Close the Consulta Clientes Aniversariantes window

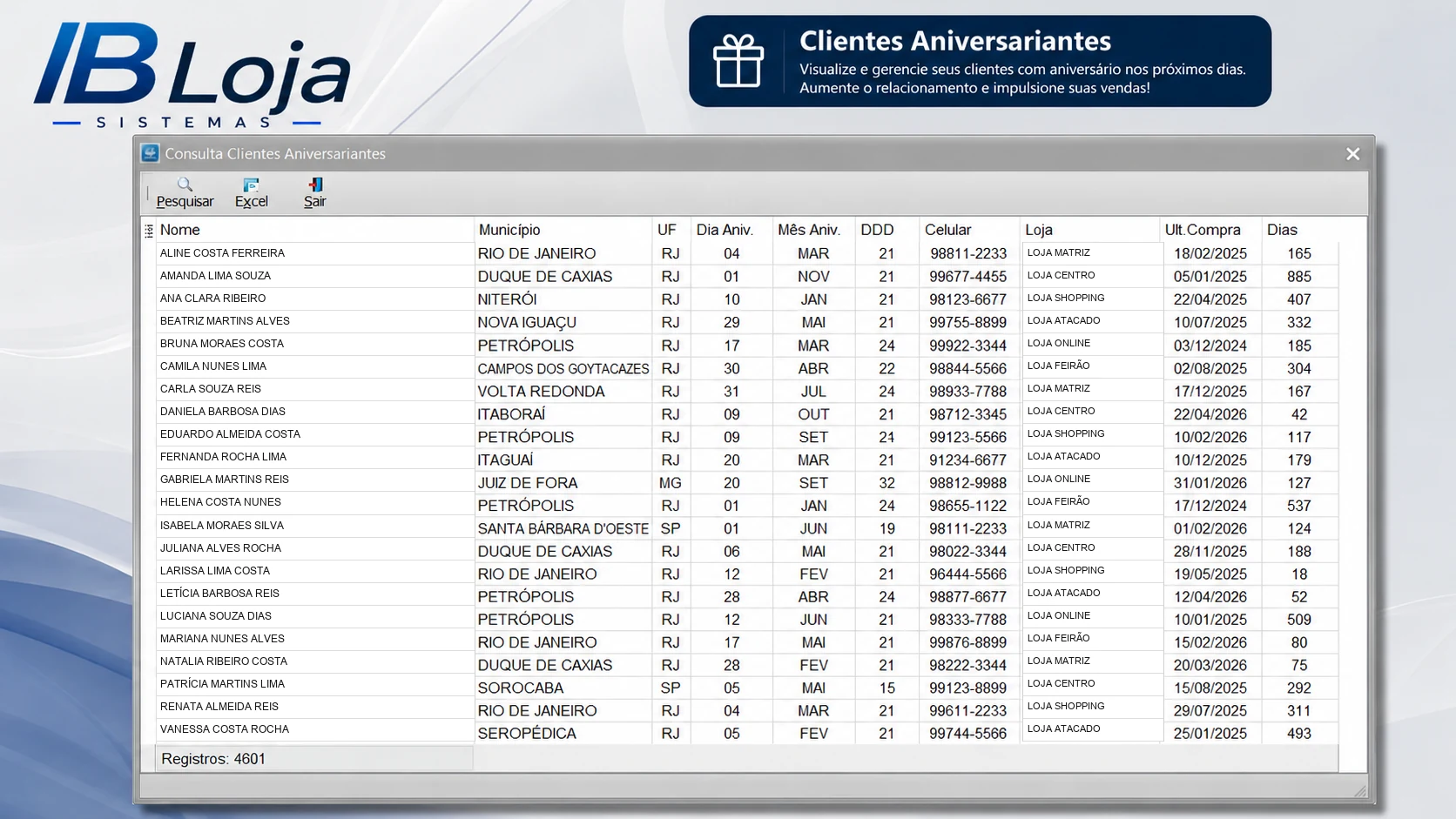1352,154
